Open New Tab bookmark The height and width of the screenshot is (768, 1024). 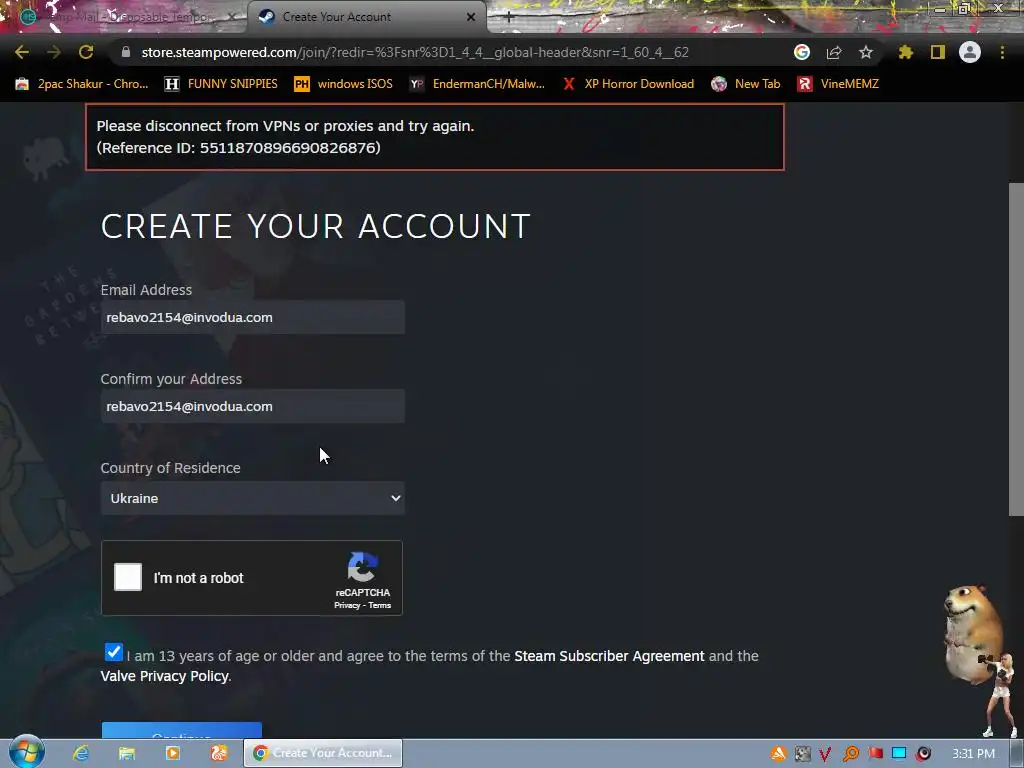pyautogui.click(x=746, y=84)
